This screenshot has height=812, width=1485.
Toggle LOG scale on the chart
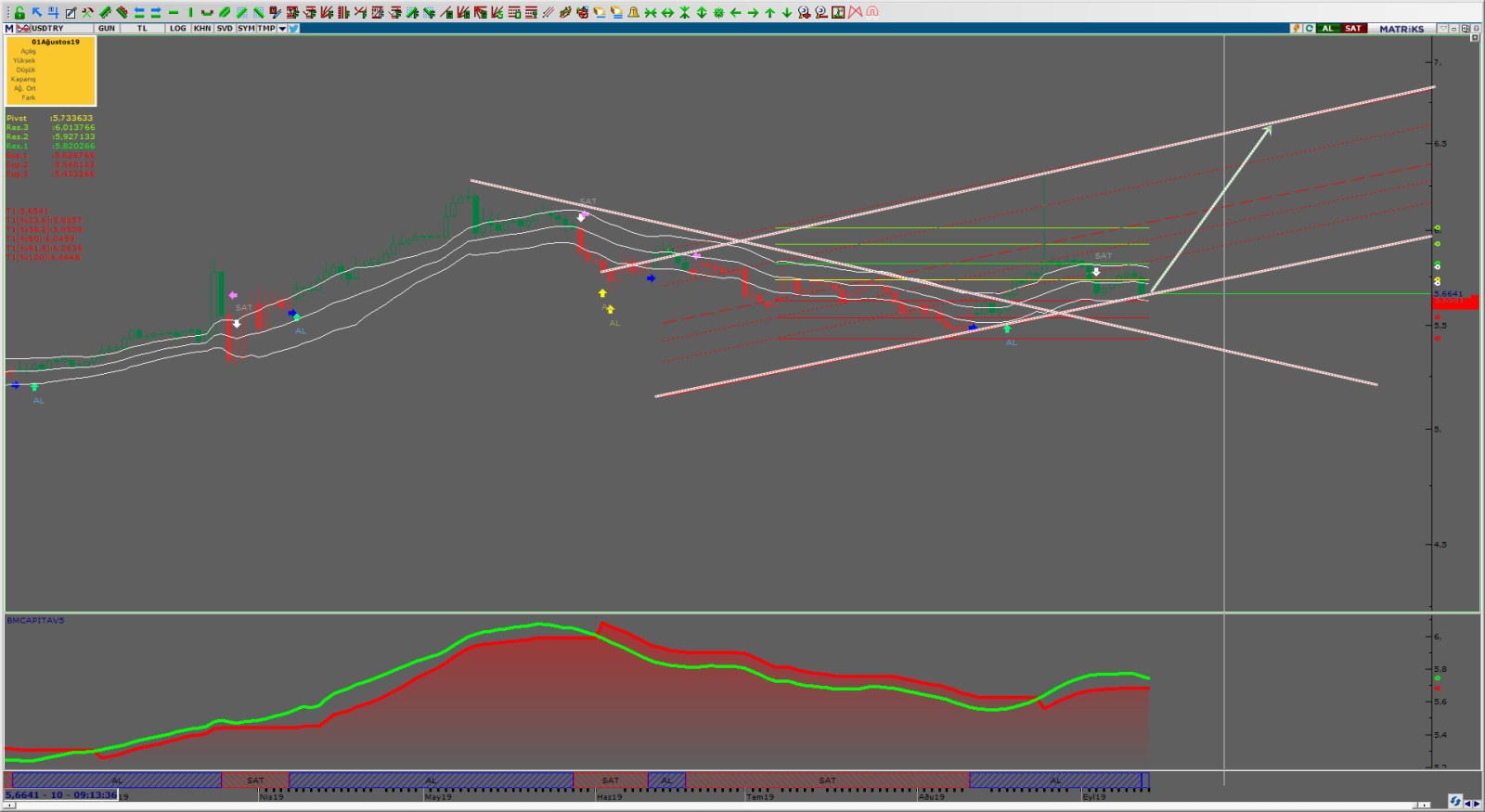[177, 29]
